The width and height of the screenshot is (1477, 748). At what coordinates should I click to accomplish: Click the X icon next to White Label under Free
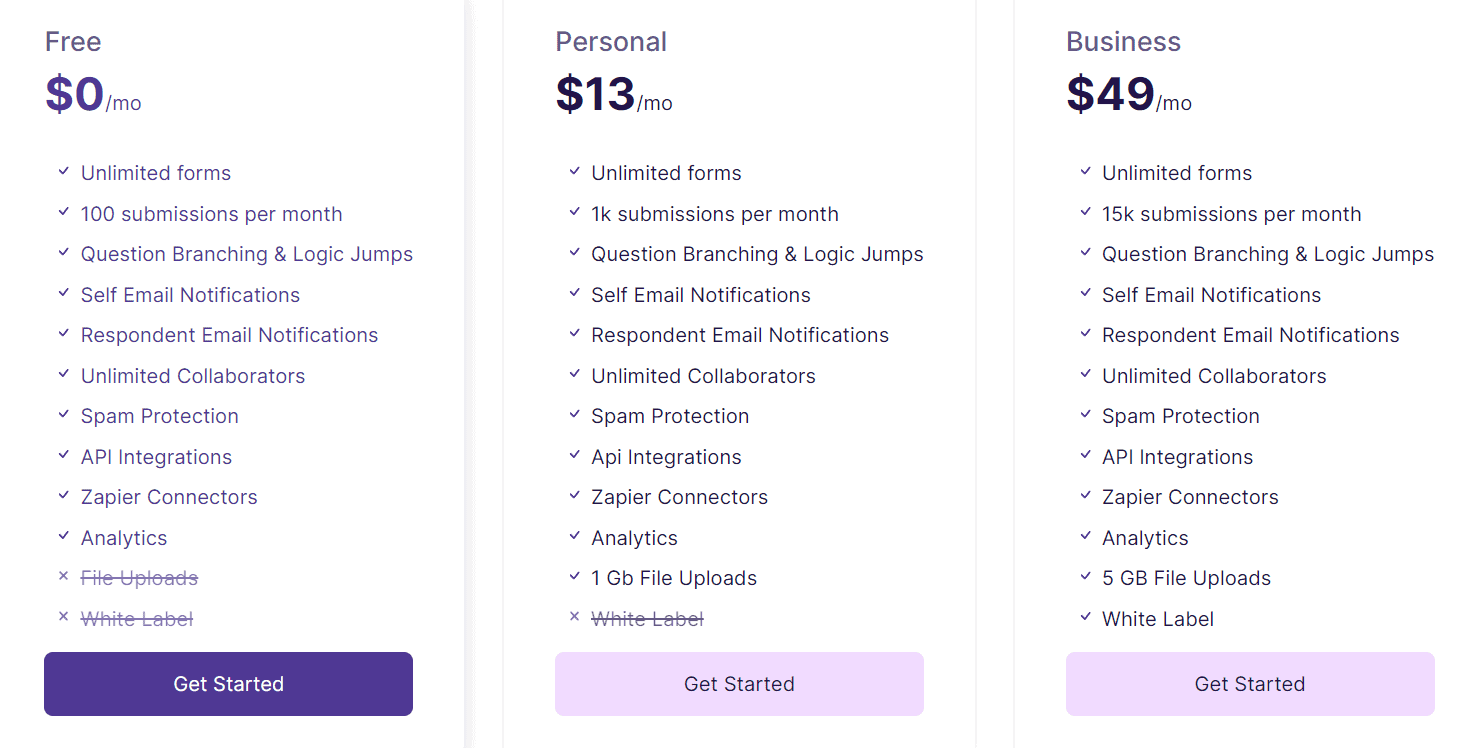coord(63,618)
